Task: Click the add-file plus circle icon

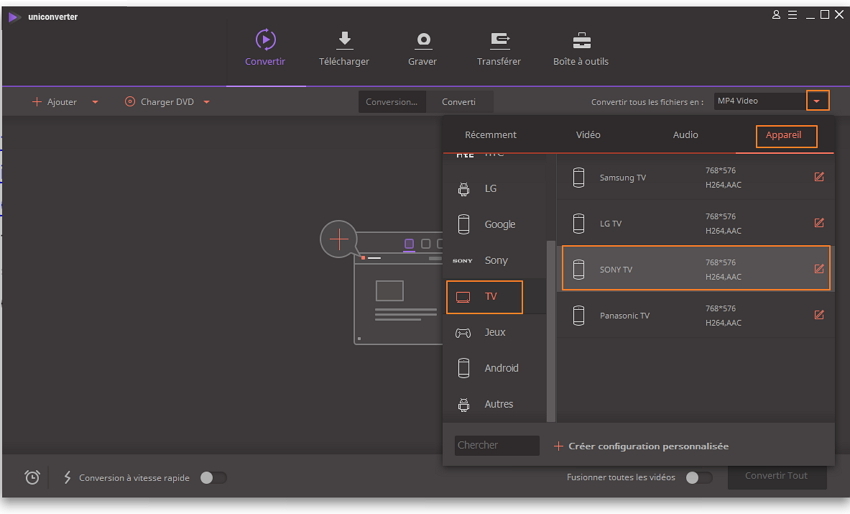Action: tap(339, 239)
